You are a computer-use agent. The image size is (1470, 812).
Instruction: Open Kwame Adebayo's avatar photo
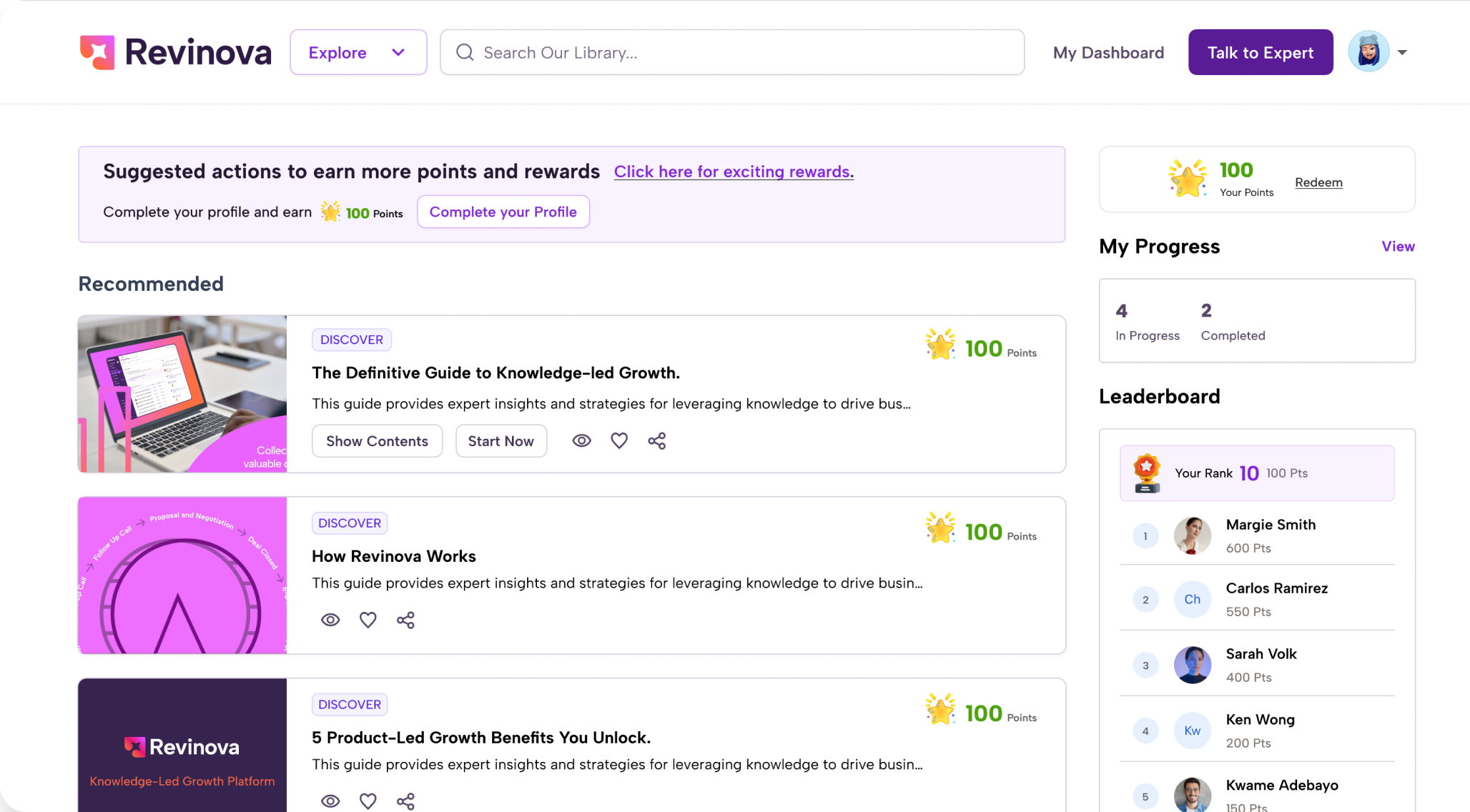pos(1193,795)
